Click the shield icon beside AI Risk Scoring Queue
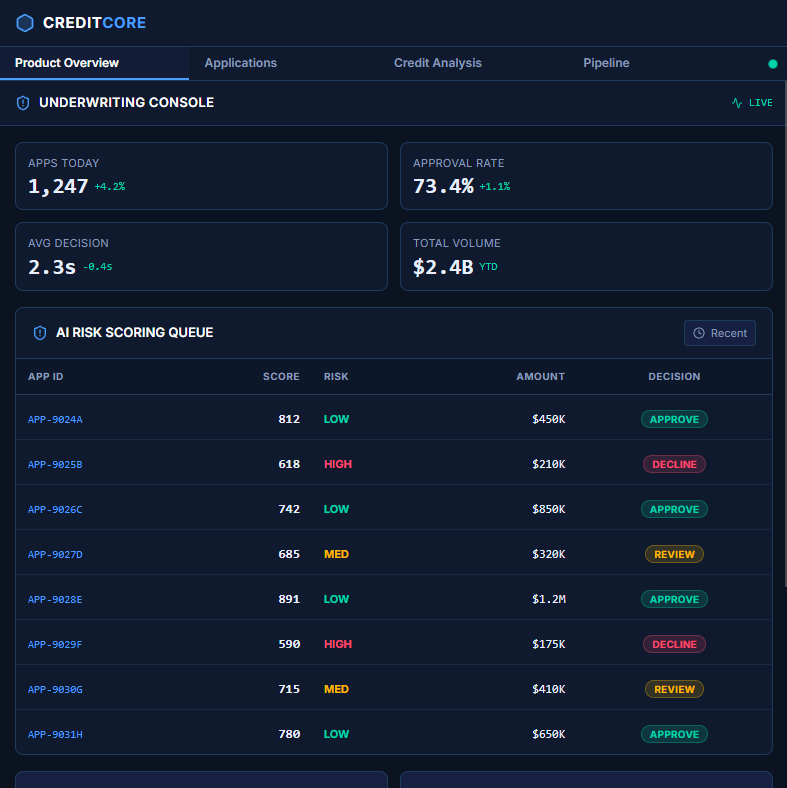 tap(40, 333)
